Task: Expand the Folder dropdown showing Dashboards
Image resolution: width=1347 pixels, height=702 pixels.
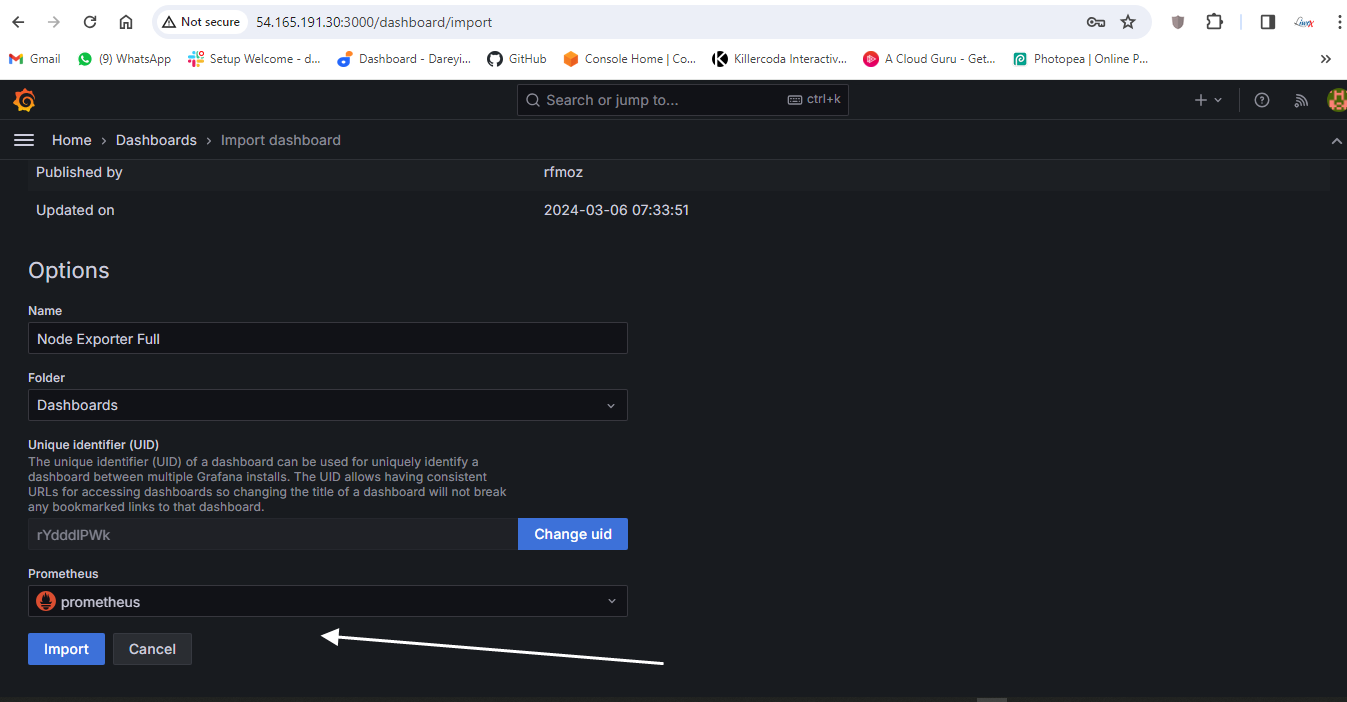Action: coord(327,405)
